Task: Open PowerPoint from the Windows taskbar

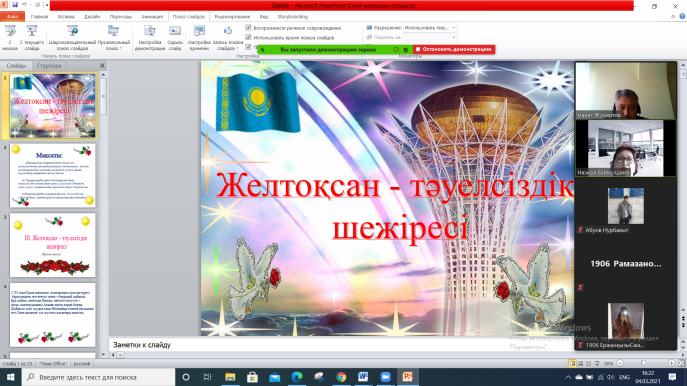Action: point(407,377)
